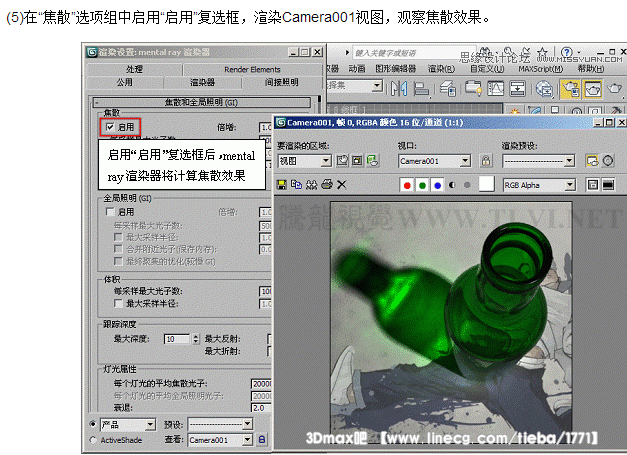This screenshot has width=627, height=455.
Task: Switch to the 处理 tab
Action: [134, 69]
